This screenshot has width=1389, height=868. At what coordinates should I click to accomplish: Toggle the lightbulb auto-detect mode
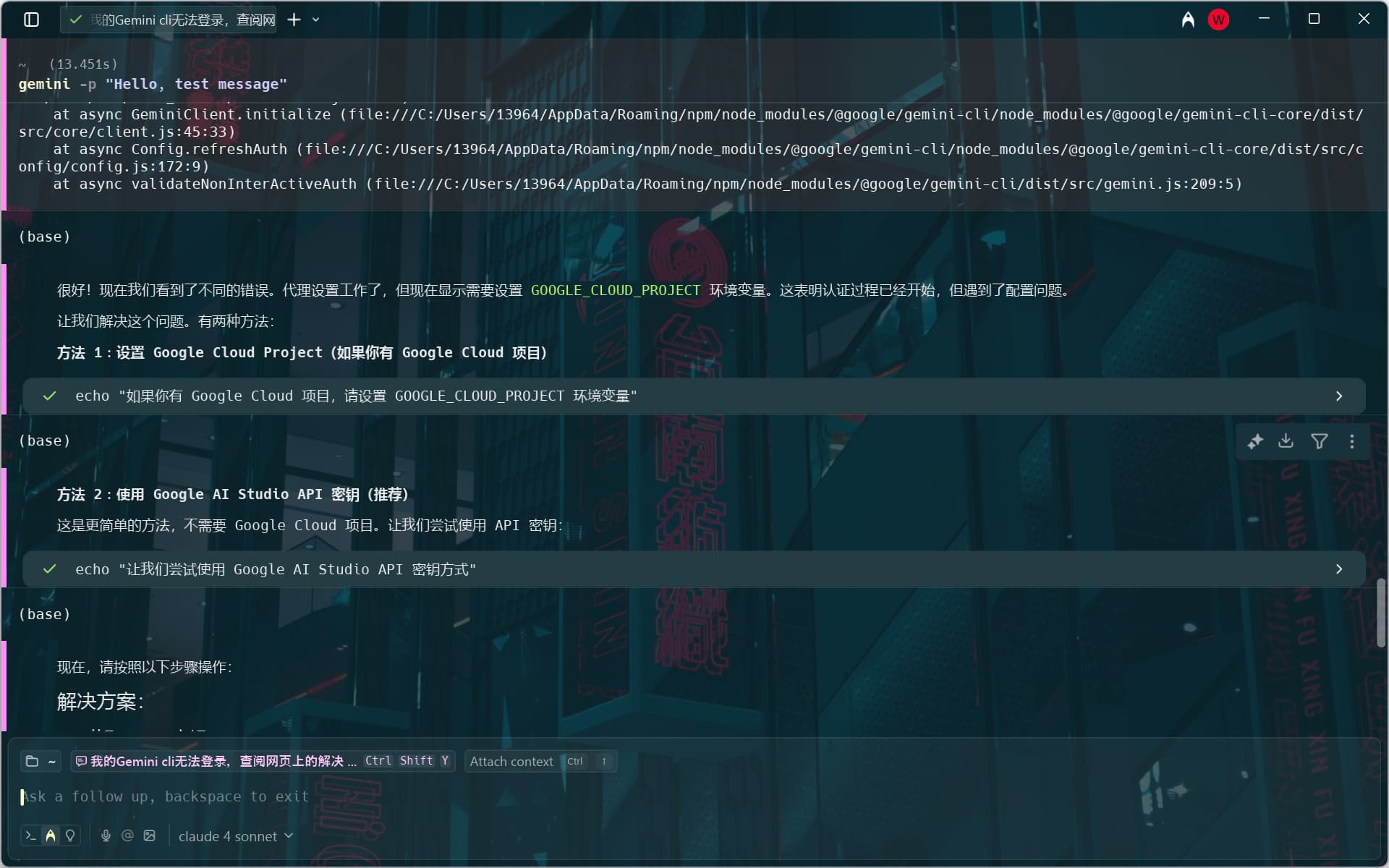[x=70, y=835]
